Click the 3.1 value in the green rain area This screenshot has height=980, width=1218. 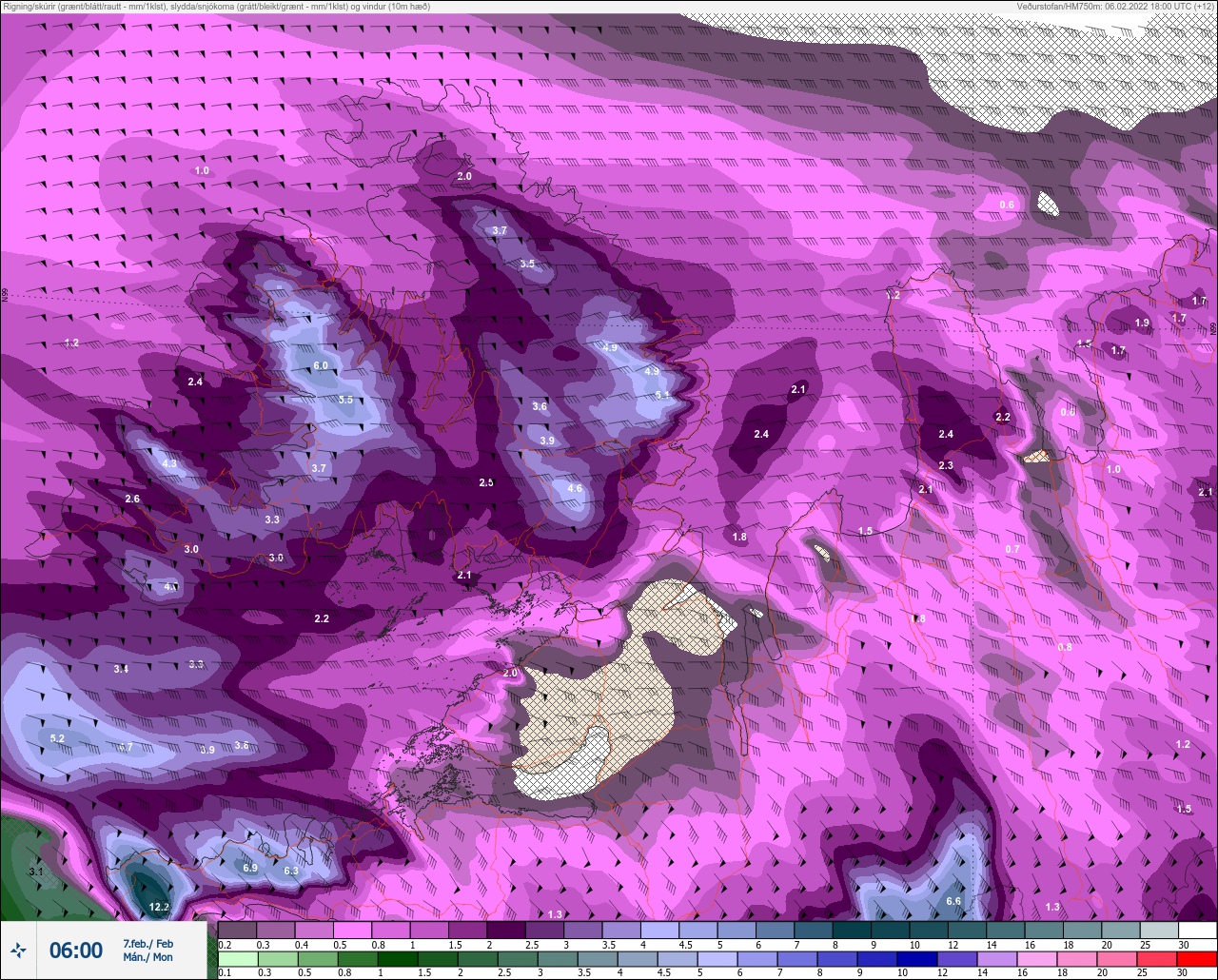(x=36, y=872)
